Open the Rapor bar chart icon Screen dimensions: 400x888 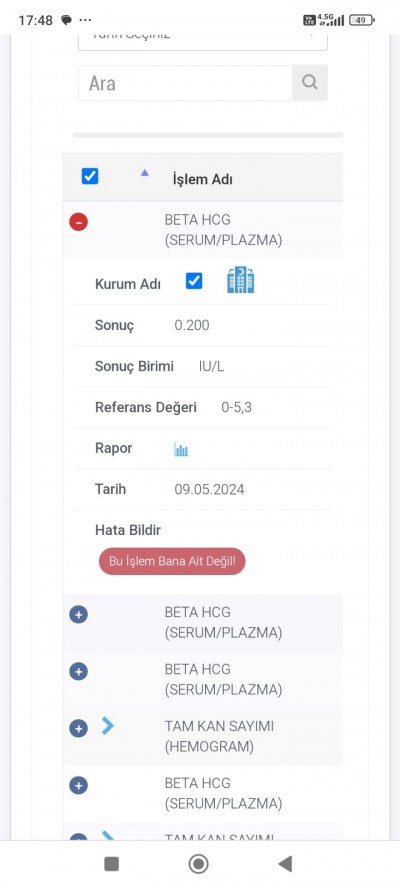tap(181, 450)
